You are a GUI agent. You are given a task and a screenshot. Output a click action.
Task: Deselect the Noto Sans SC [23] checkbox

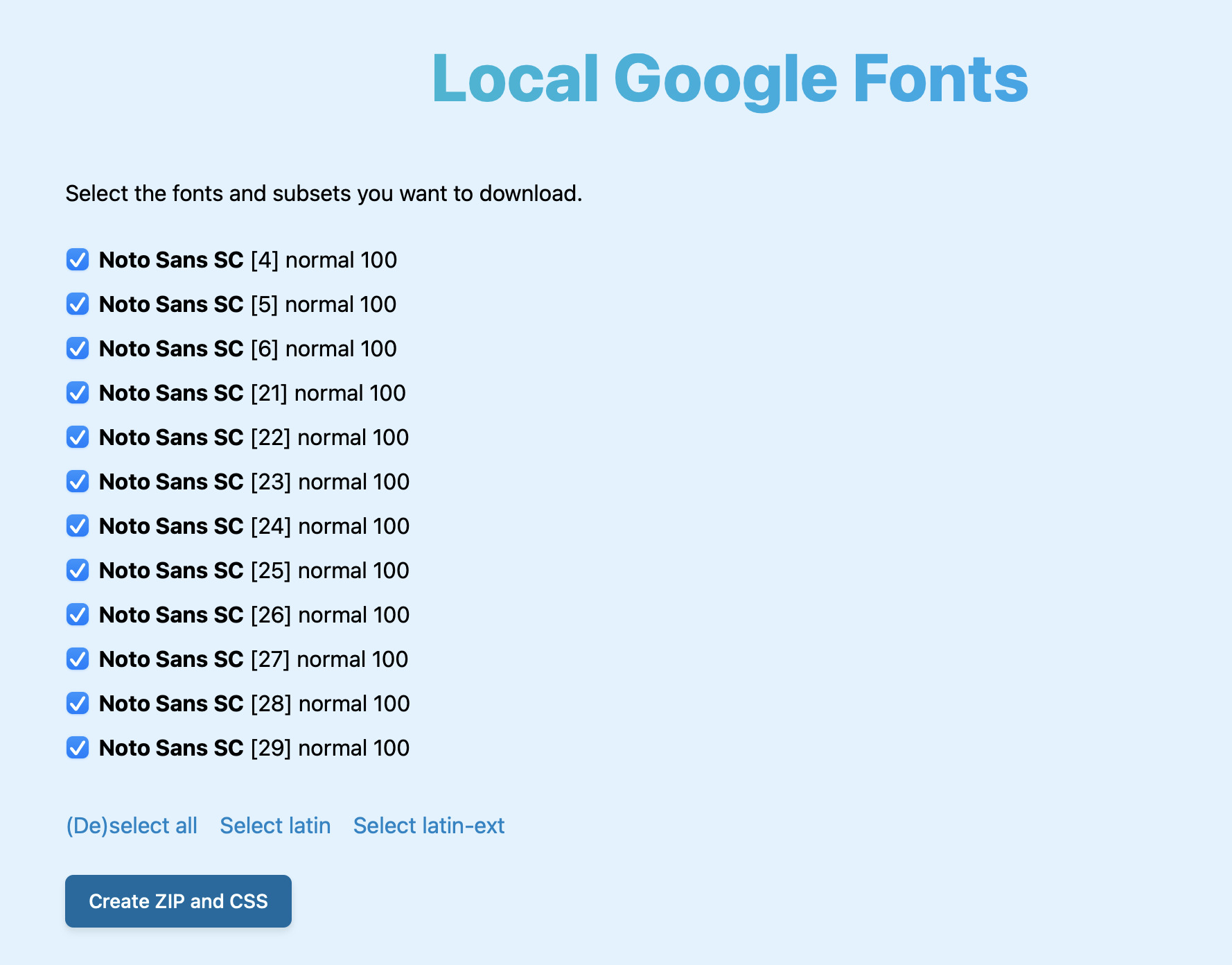tap(77, 482)
